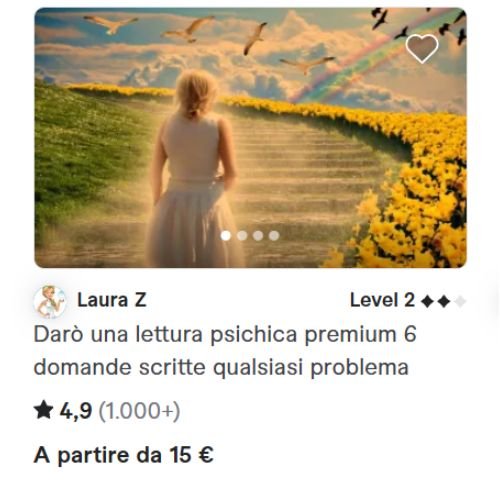Image resolution: width=500 pixels, height=500 pixels.
Task: Switch to the second carousel dot
Action: (242, 236)
